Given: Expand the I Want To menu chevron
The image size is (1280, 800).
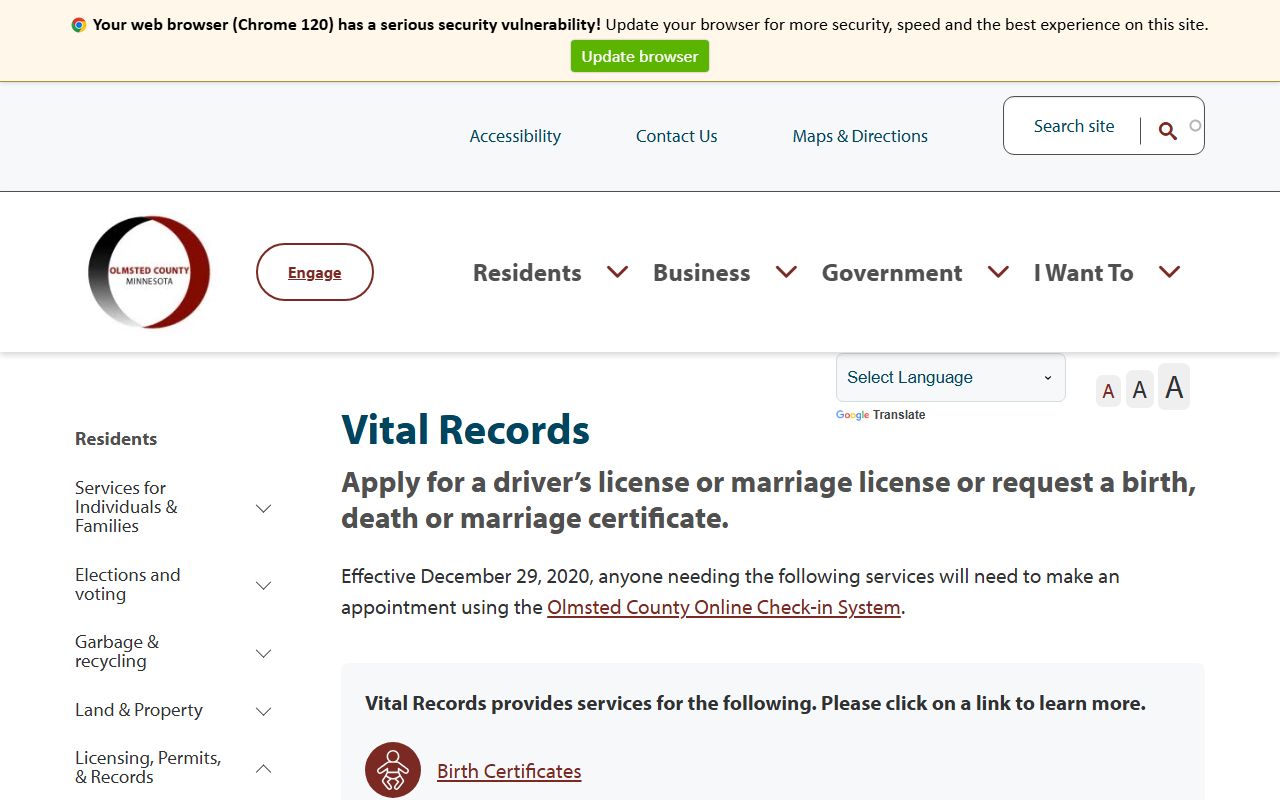Looking at the screenshot, I should point(1169,272).
